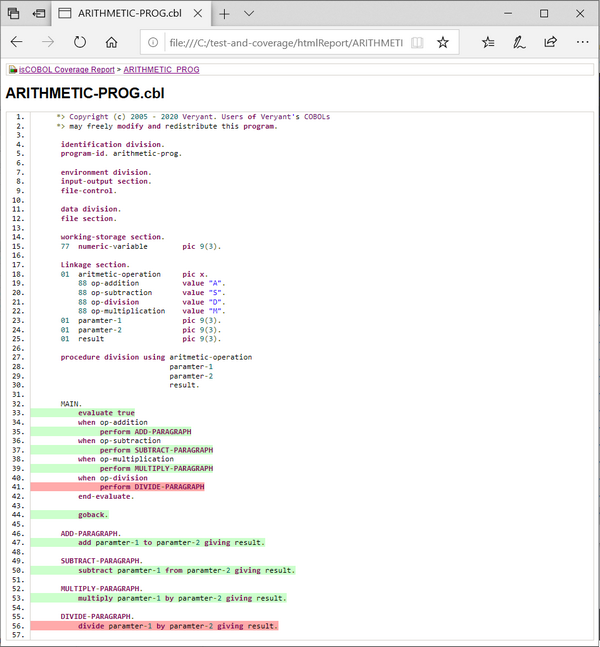Click the 'add paramter-1 to paramter-2' line
Image resolution: width=600 pixels, height=647 pixels.
point(171,543)
